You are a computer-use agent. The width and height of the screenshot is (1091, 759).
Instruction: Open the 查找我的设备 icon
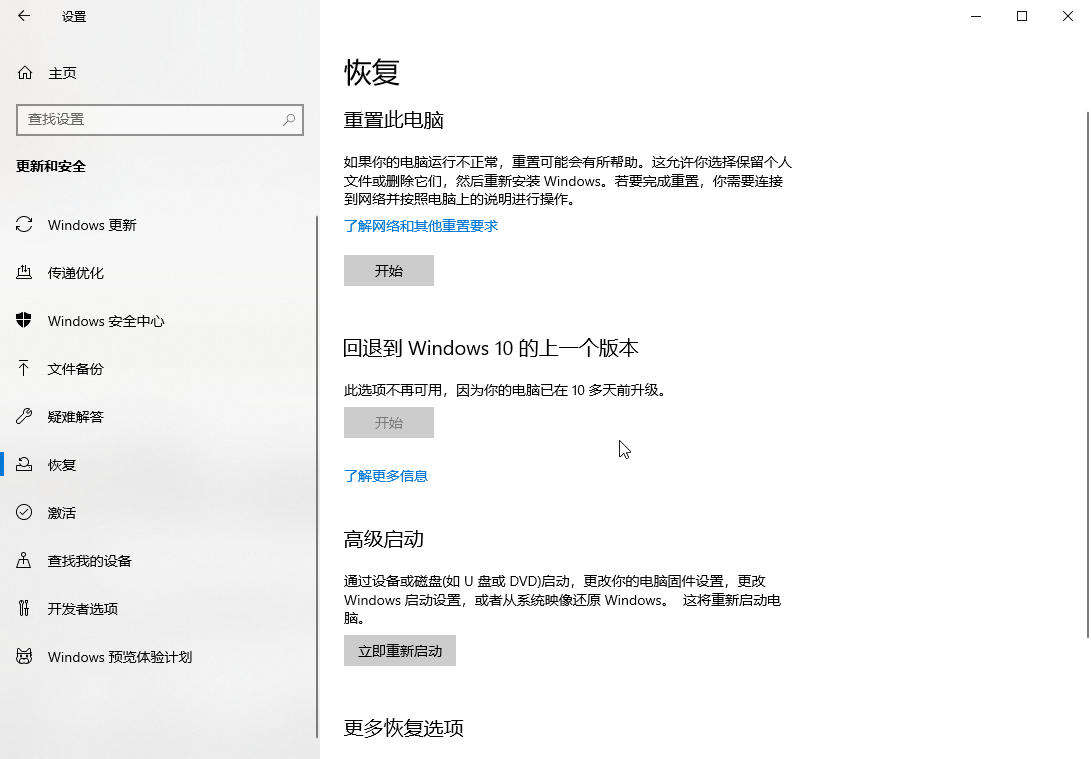coord(24,561)
